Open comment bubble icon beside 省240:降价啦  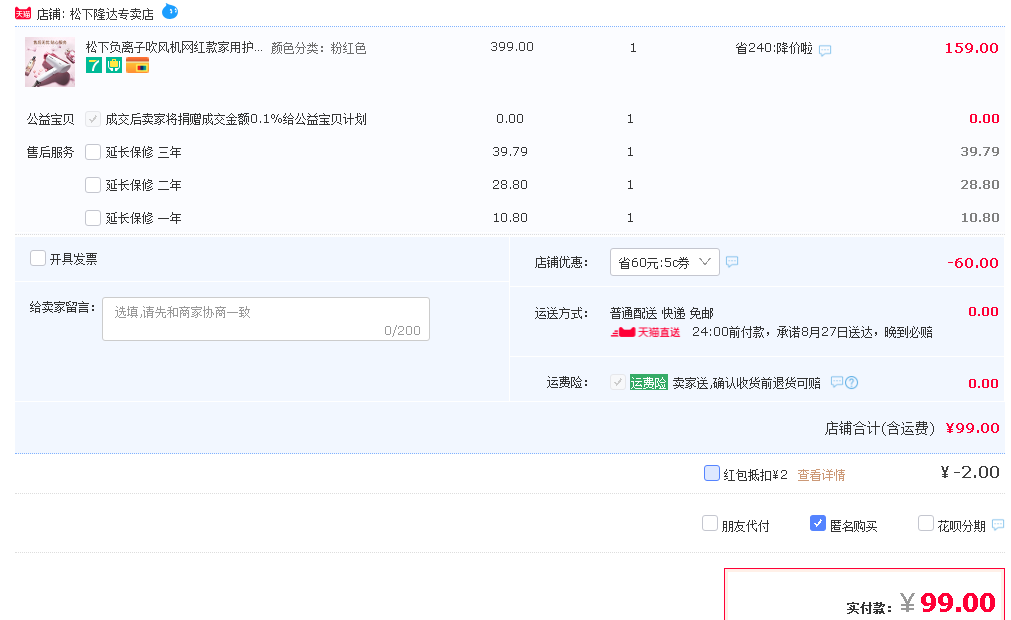click(825, 50)
